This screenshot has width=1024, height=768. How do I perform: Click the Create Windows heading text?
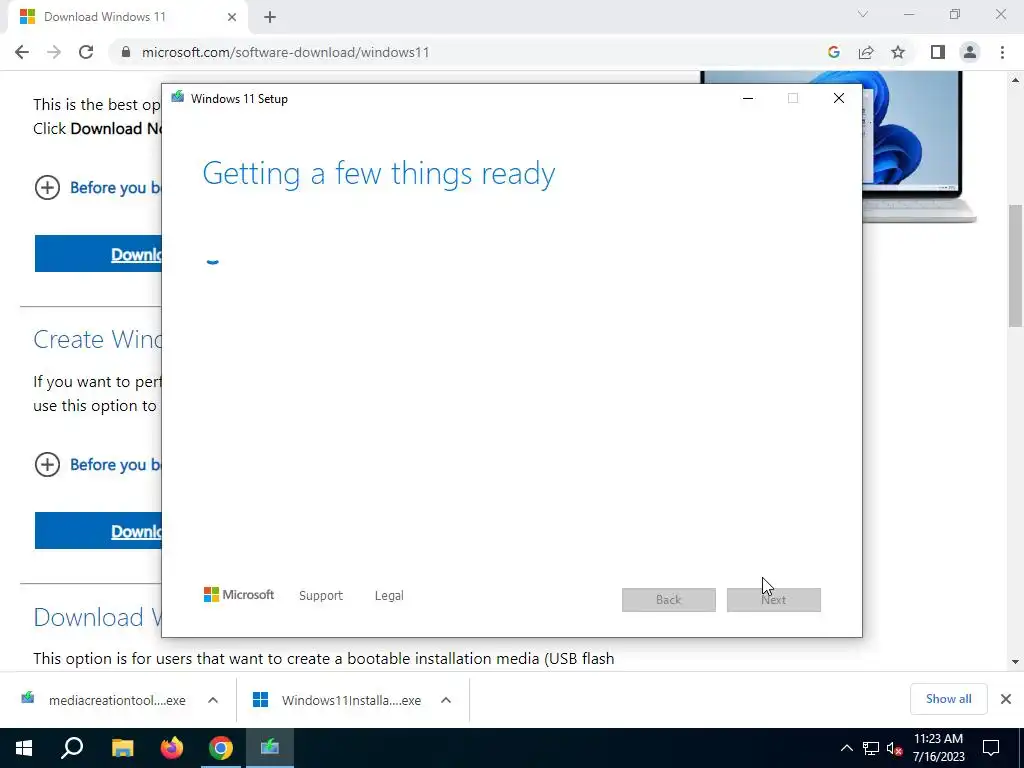pos(97,340)
